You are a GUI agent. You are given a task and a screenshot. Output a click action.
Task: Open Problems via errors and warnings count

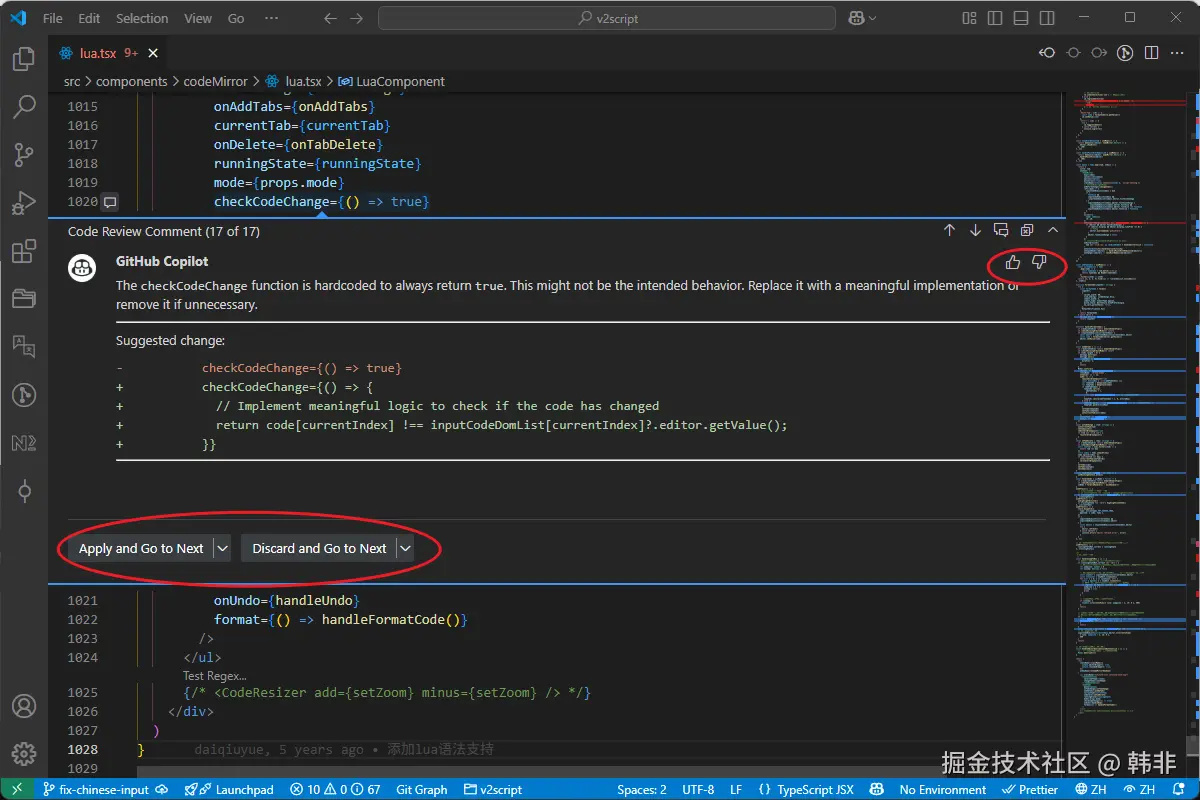pos(335,789)
